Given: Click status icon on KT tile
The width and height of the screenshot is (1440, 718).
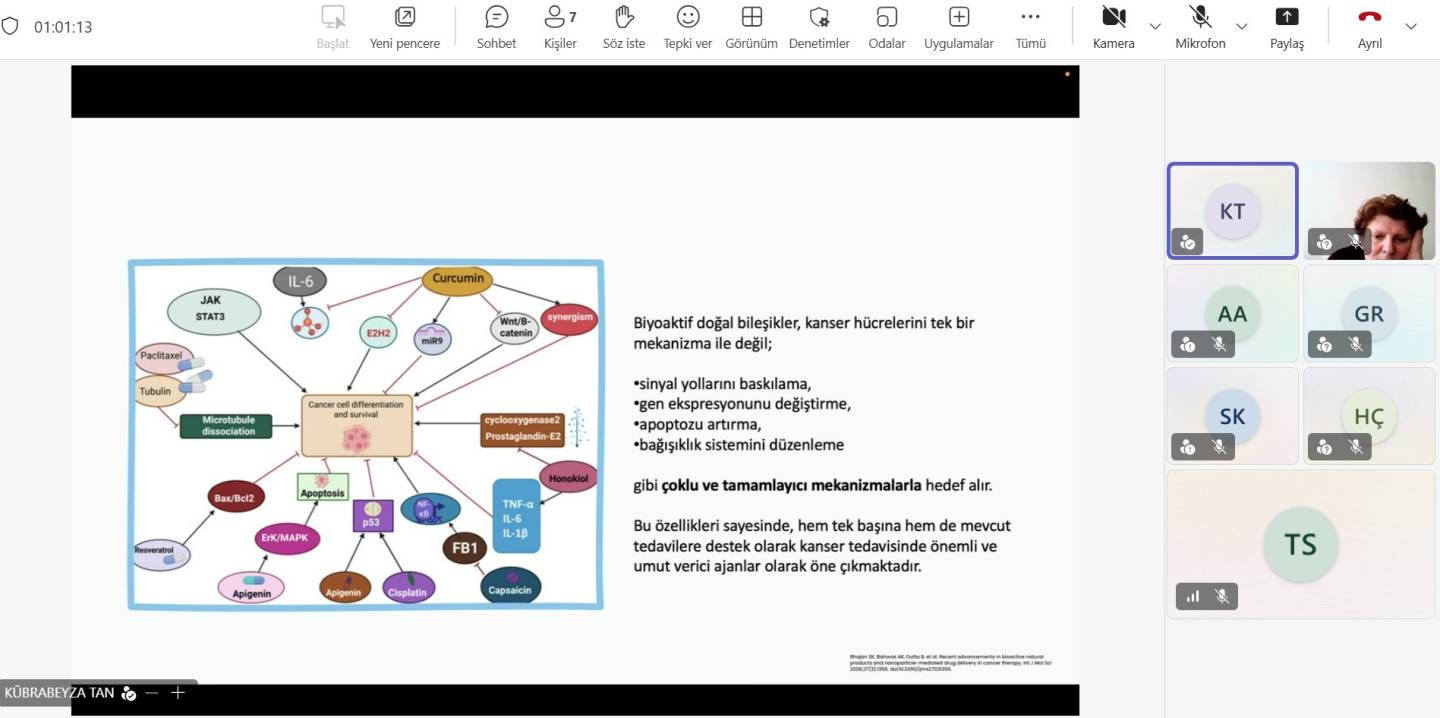Looking at the screenshot, I should pos(1187,241).
